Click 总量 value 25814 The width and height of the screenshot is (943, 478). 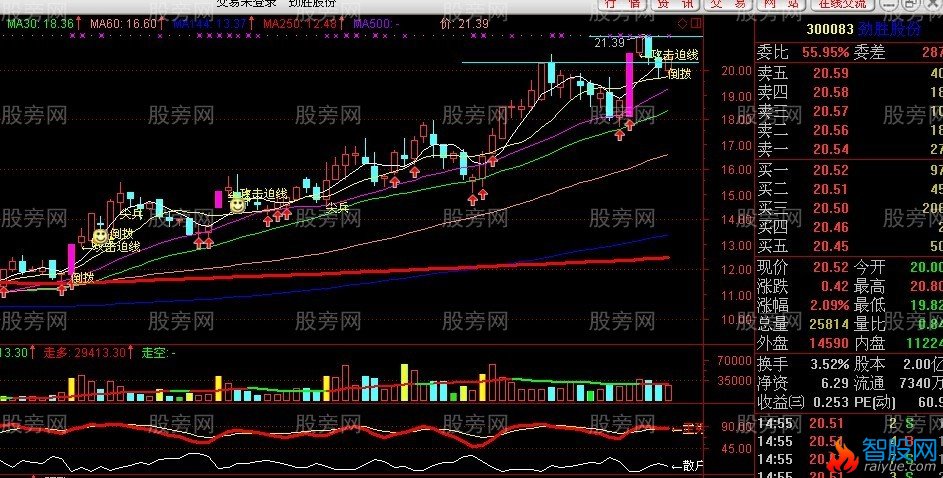[829, 324]
